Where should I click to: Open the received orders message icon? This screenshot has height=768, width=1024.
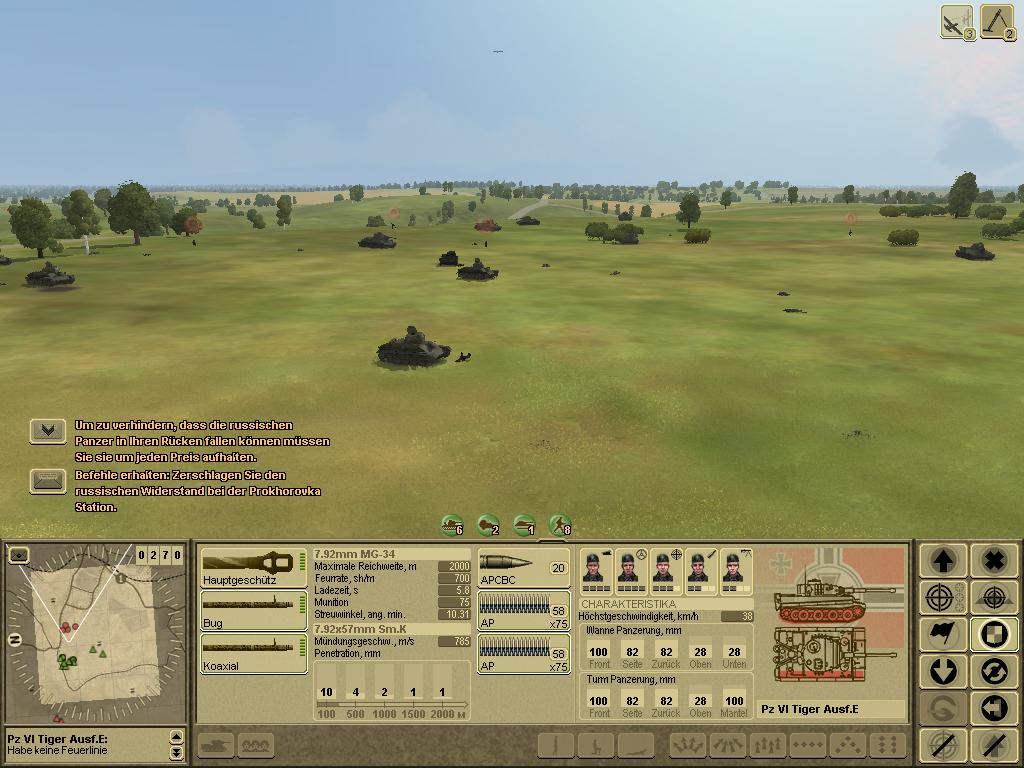point(48,481)
